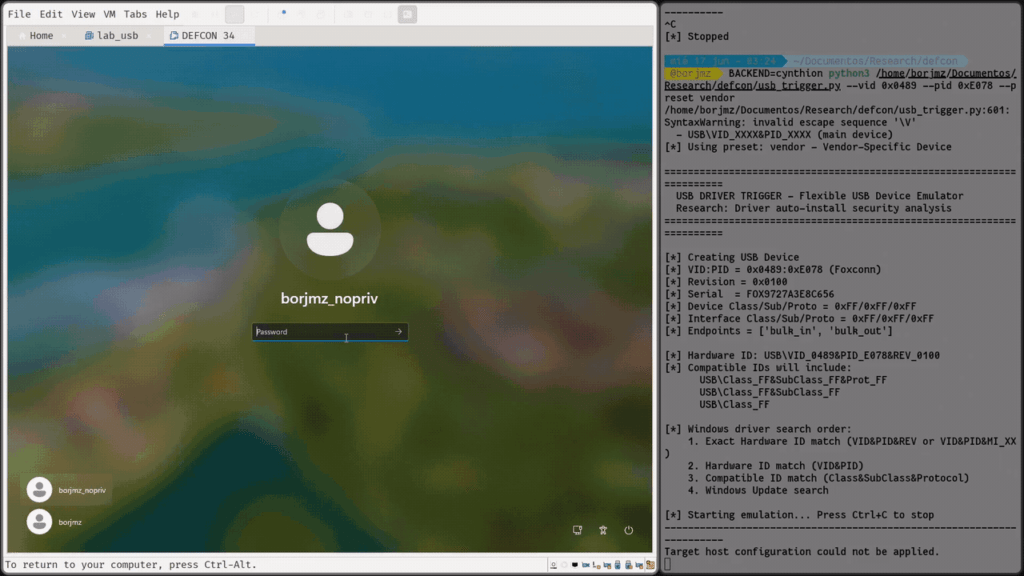
Task: Click "USB DRIVER TRIGGER" banner line in terminal
Action: point(819,196)
